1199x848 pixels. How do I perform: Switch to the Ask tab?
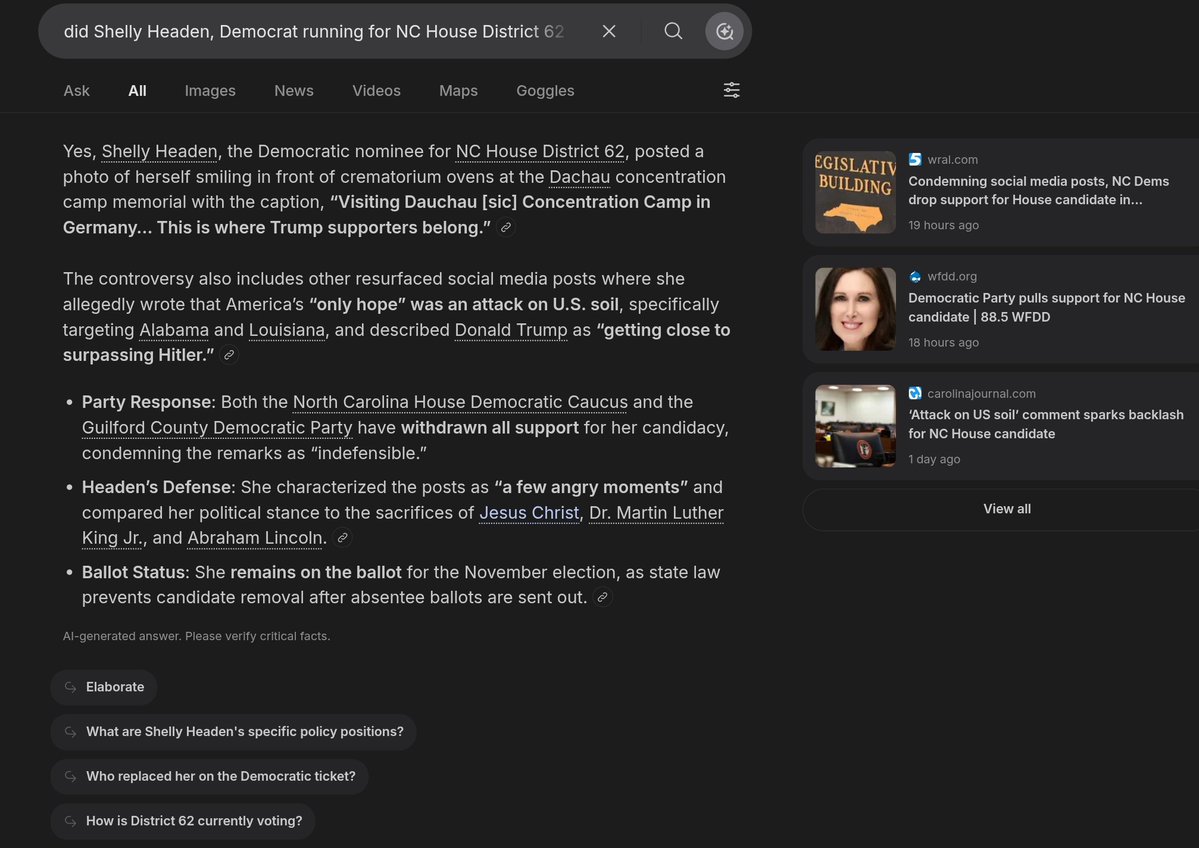[x=76, y=90]
